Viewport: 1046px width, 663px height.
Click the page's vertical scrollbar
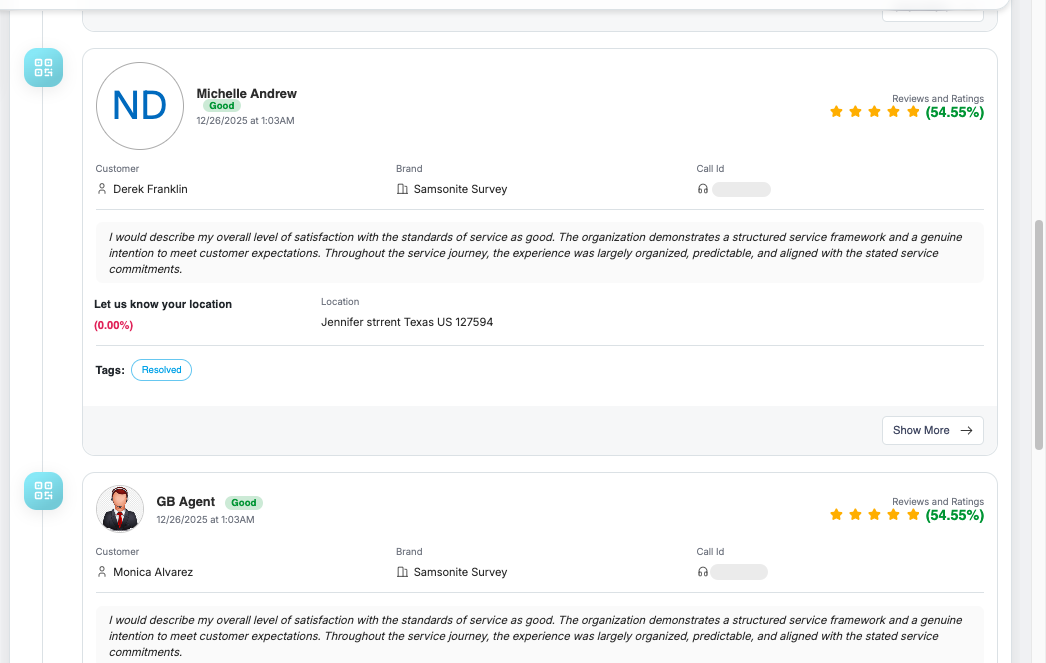click(1038, 335)
